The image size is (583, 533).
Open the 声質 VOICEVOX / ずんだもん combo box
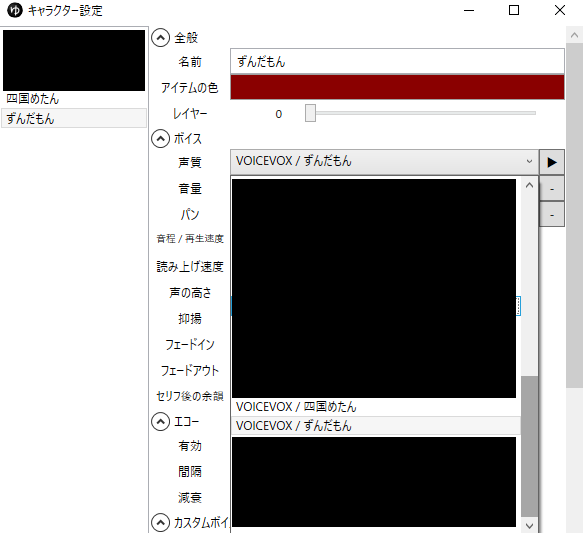tap(384, 162)
